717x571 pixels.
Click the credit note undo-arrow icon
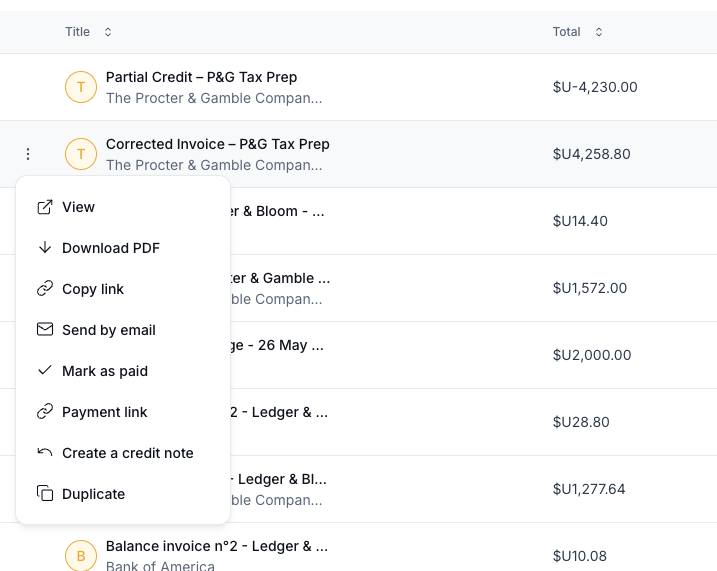[45, 452]
